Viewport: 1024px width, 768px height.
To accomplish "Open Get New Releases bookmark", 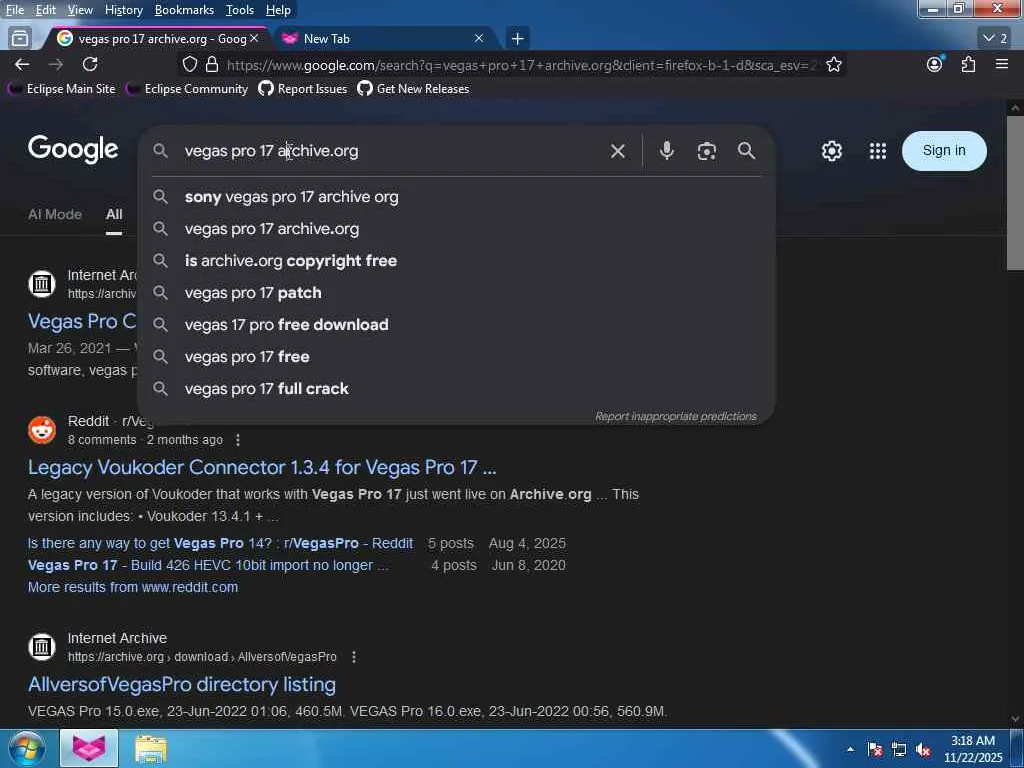I will pyautogui.click(x=413, y=89).
